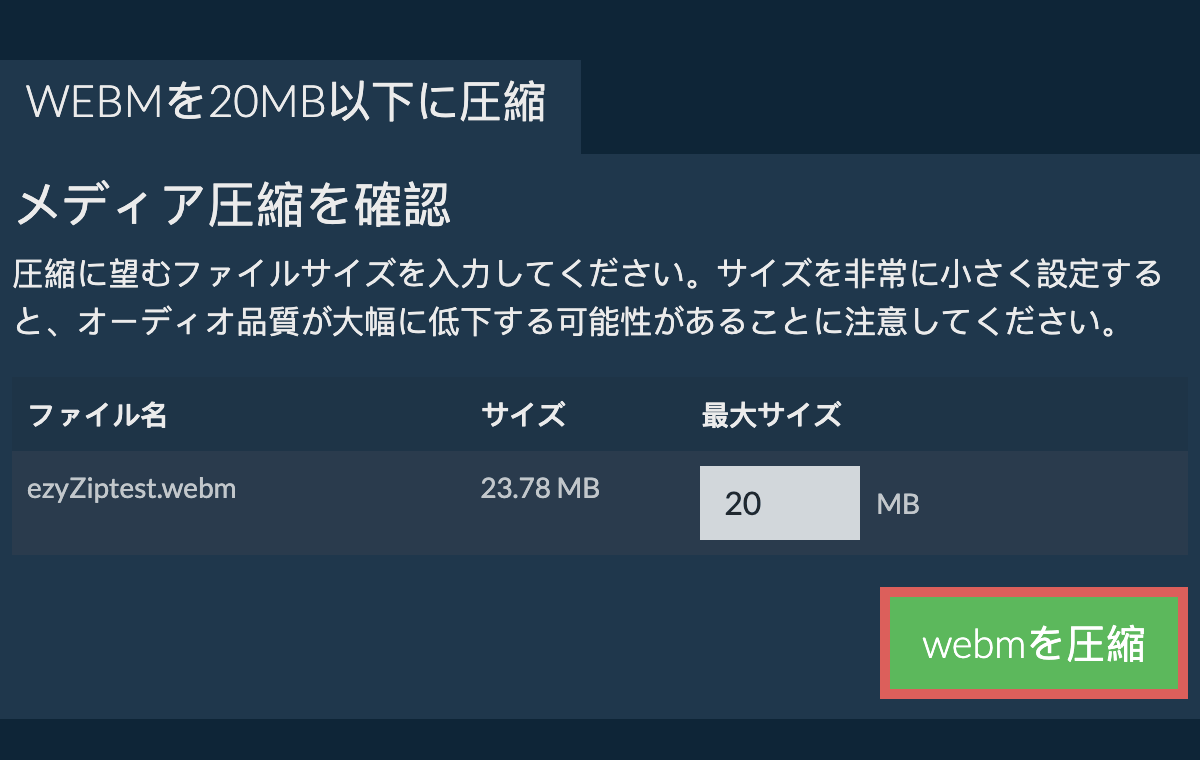
Task: Click the blank table header area after 最大サイズ
Action: tap(1015, 414)
